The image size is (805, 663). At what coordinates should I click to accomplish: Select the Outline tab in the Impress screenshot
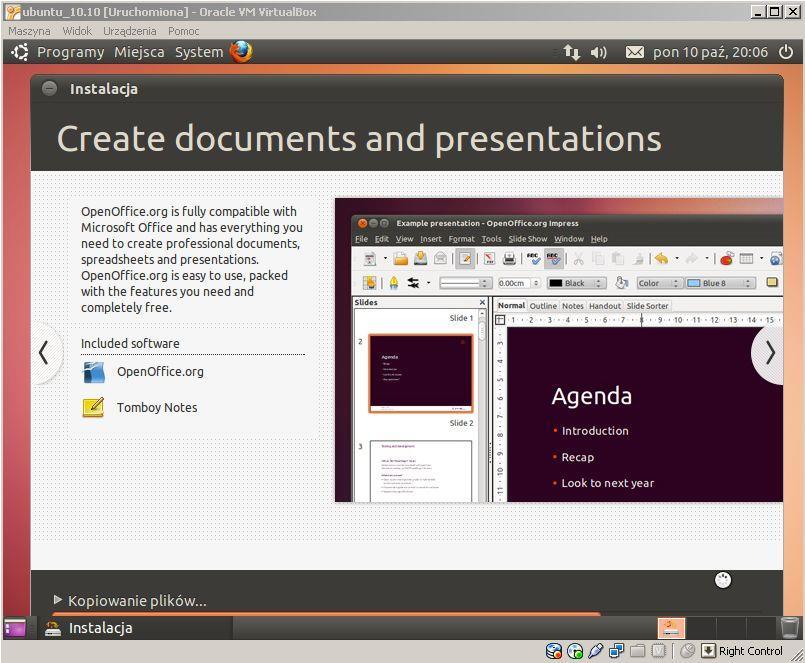(x=543, y=306)
